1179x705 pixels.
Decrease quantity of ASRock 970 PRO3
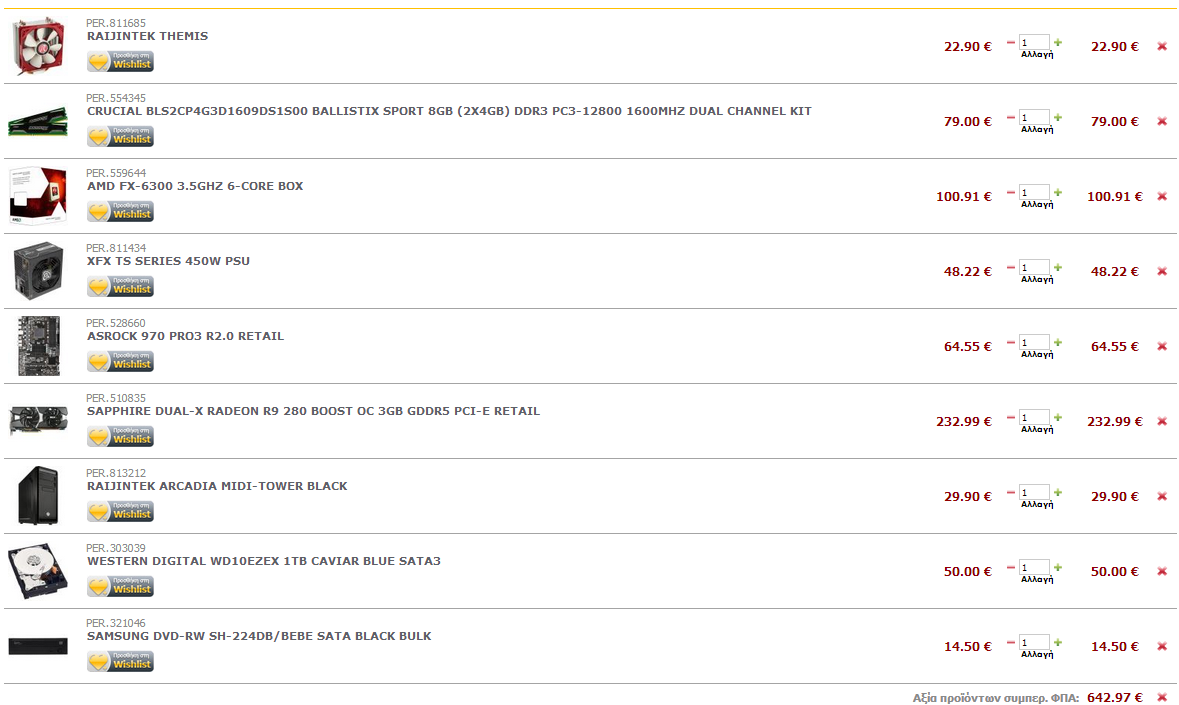click(1011, 343)
